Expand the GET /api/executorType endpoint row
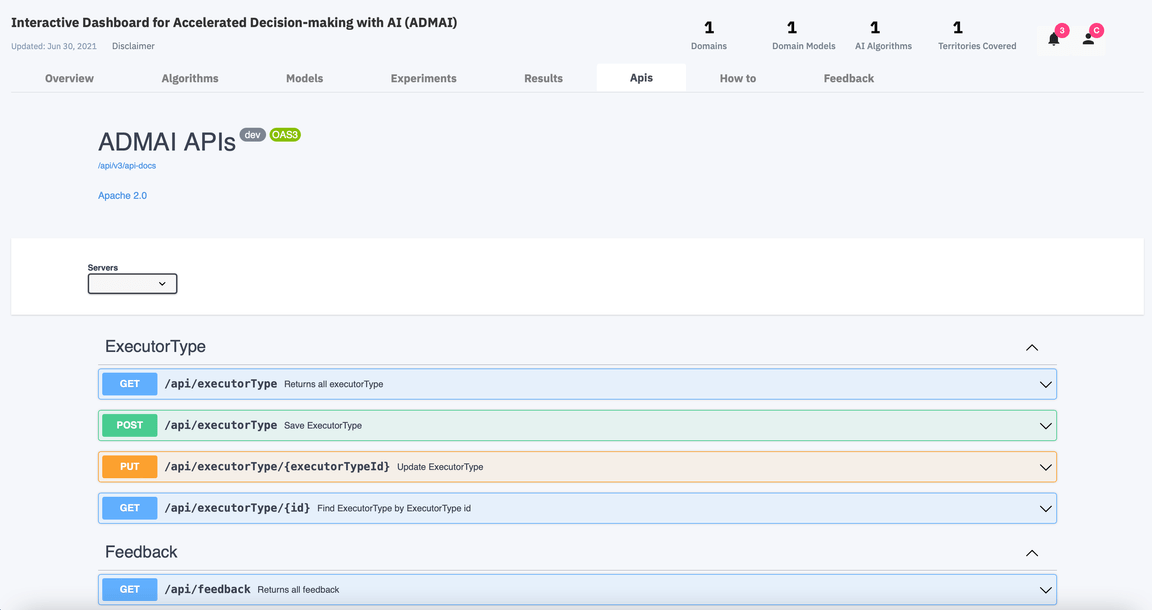Viewport: 1152px width, 610px height. tap(1044, 383)
